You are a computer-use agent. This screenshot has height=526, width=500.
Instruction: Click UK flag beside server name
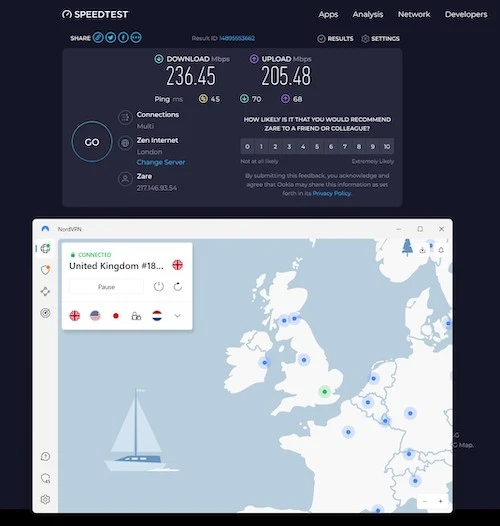click(x=178, y=265)
